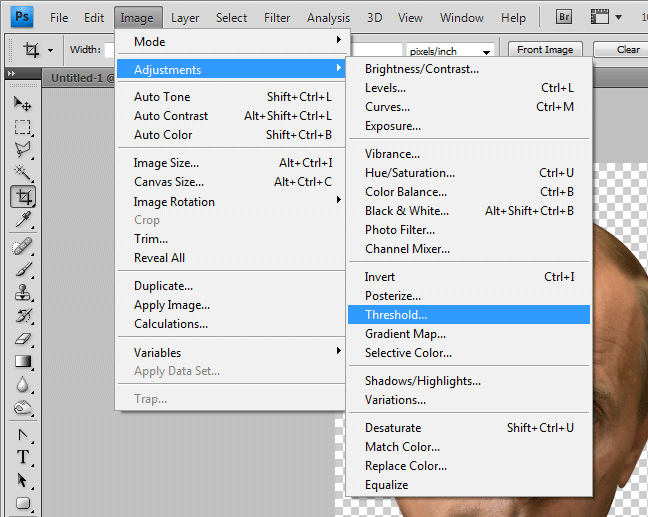Open the Filter menu
The height and width of the screenshot is (517, 648).
(x=277, y=18)
